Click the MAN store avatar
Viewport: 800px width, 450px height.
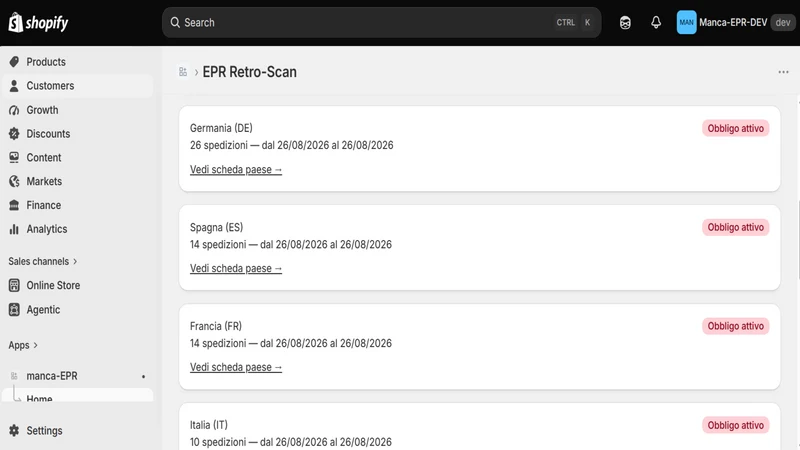coord(686,22)
